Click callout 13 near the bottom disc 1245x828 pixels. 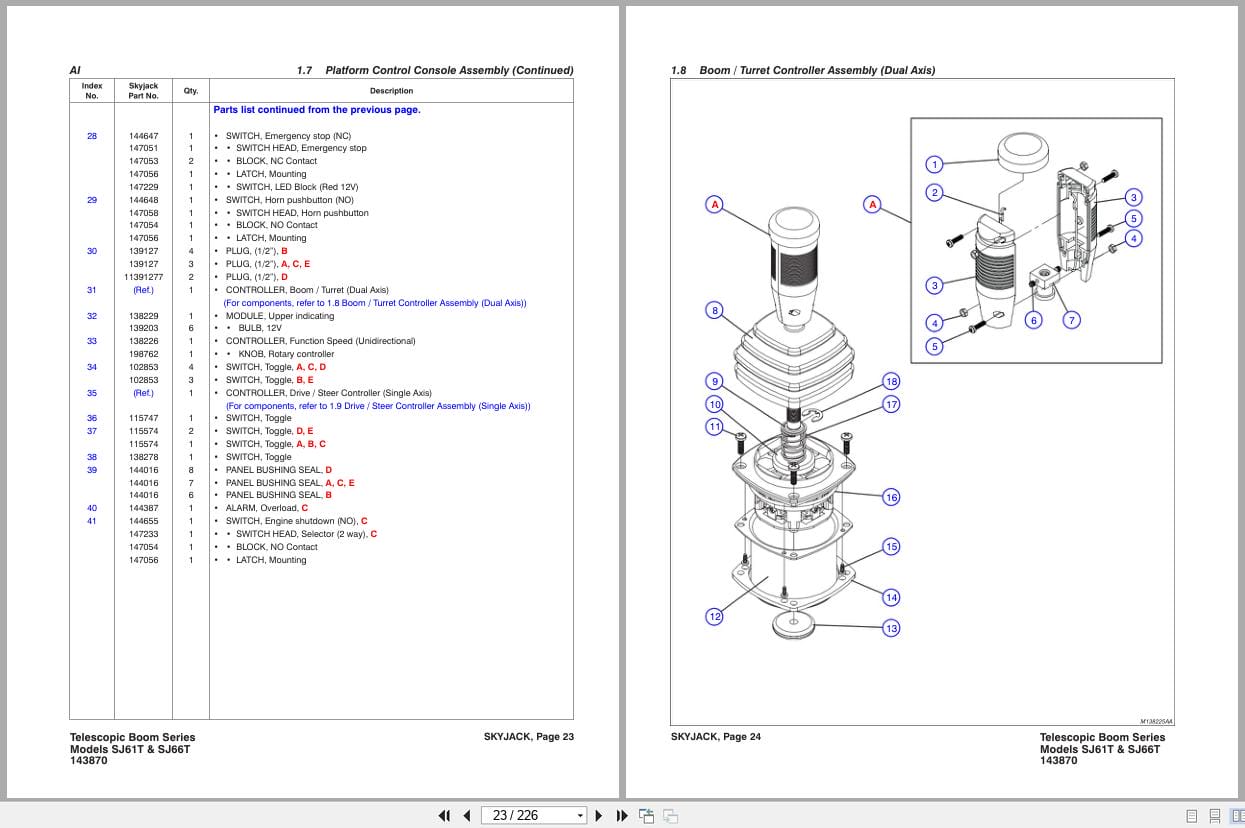891,628
